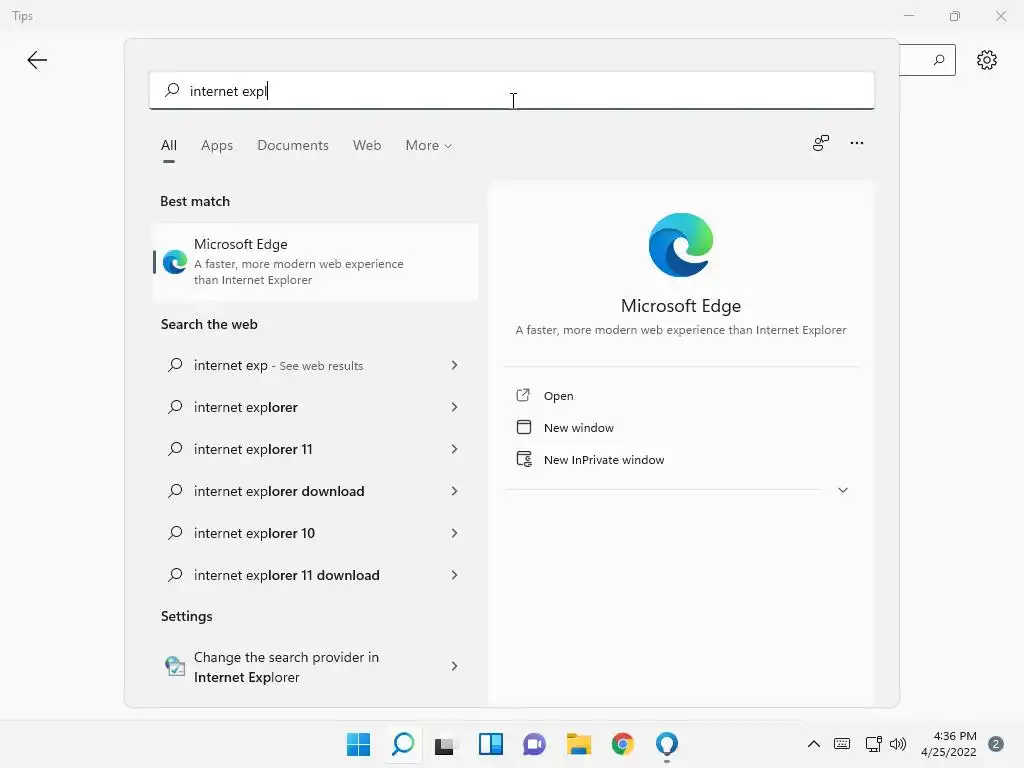Click settings icon beside search provider result
The height and width of the screenshot is (768, 1024).
pyautogui.click(x=174, y=666)
